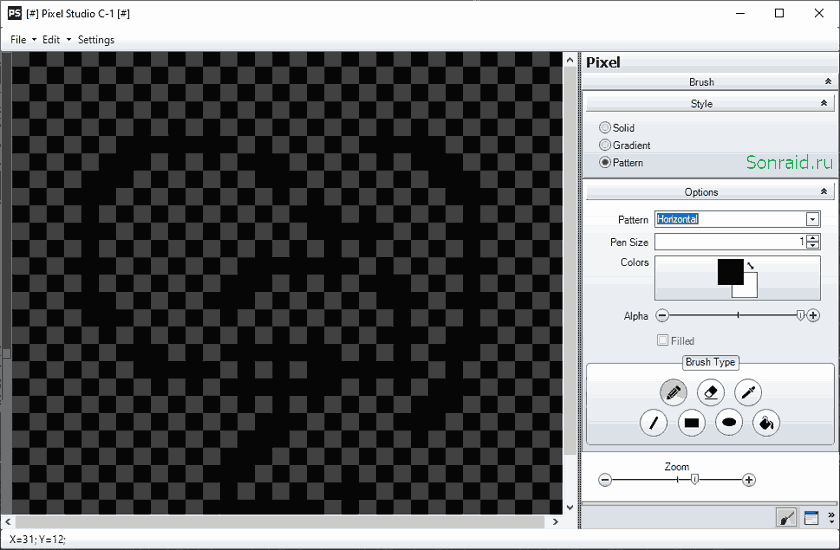The height and width of the screenshot is (550, 840).
Task: Click the Alpha label
Action: 636,316
